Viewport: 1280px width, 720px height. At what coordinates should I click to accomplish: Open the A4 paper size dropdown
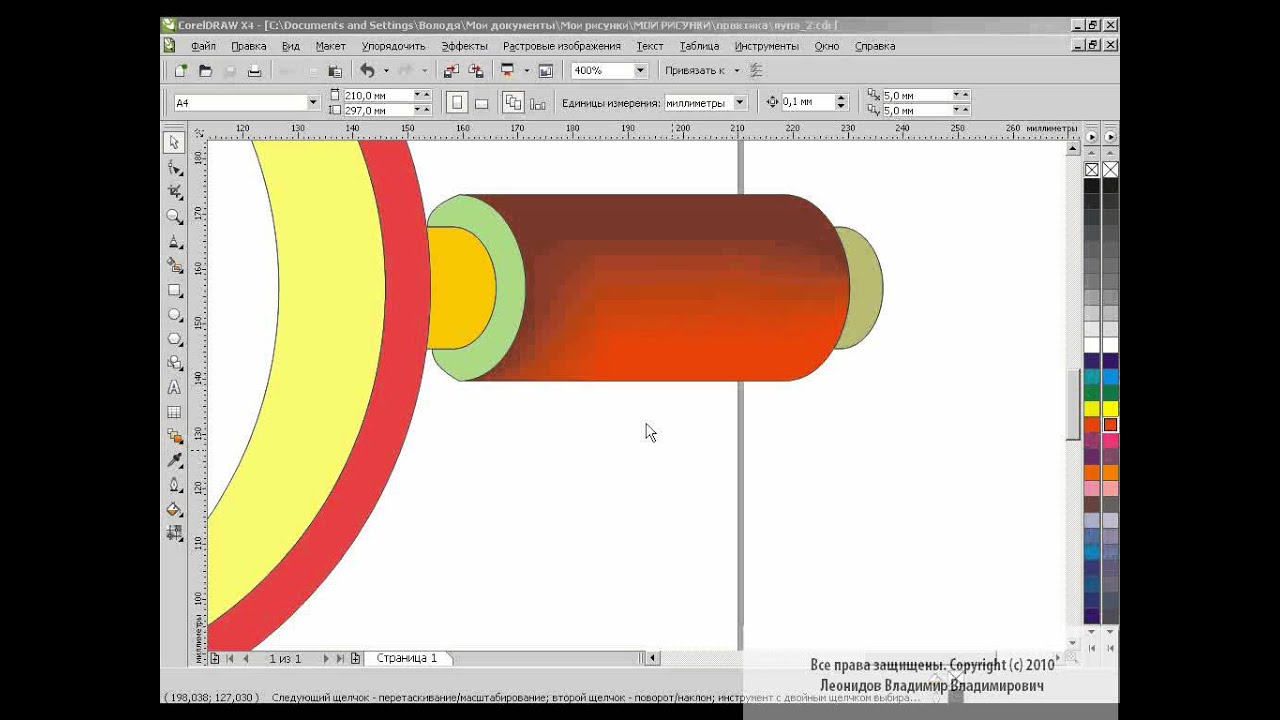[x=312, y=102]
